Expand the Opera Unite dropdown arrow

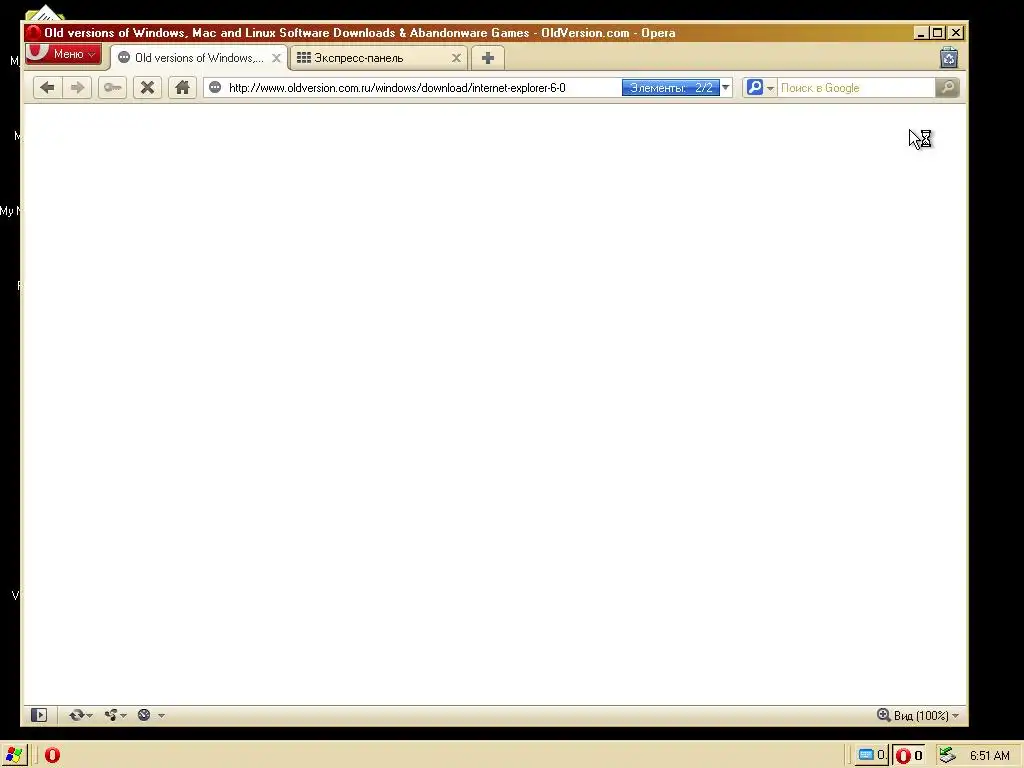click(123, 716)
